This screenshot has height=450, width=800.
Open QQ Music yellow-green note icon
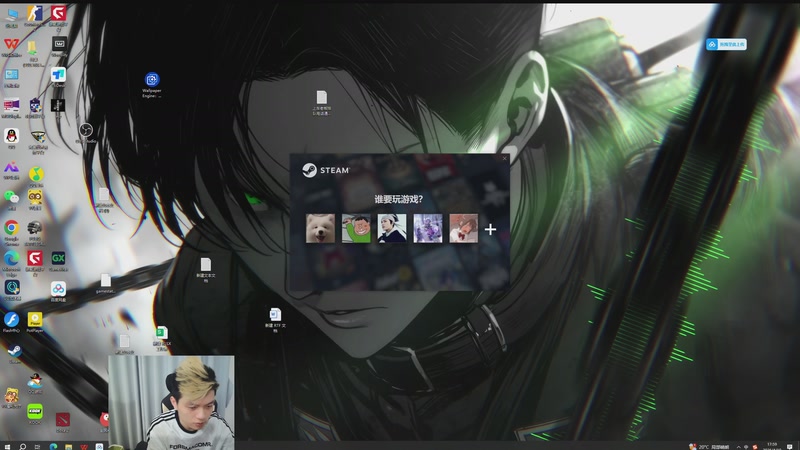35,177
